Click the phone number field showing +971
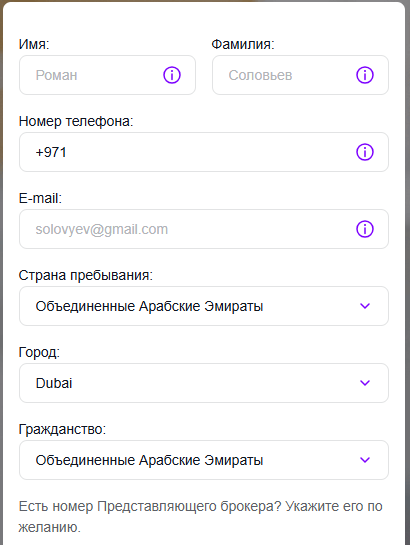This screenshot has width=410, height=545. 204,152
